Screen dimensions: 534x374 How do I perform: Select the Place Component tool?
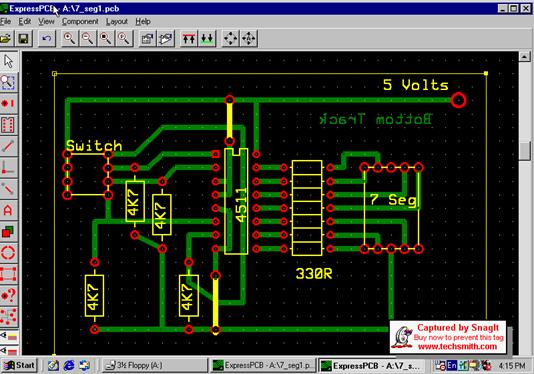point(9,125)
